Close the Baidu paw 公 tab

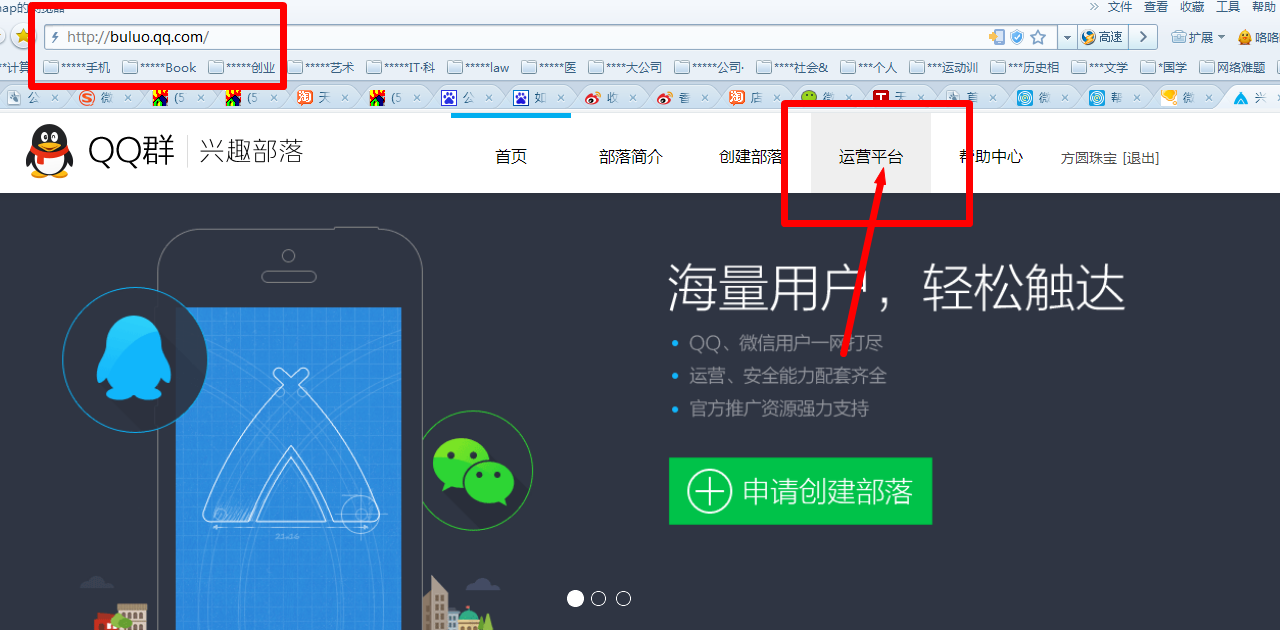(488, 98)
